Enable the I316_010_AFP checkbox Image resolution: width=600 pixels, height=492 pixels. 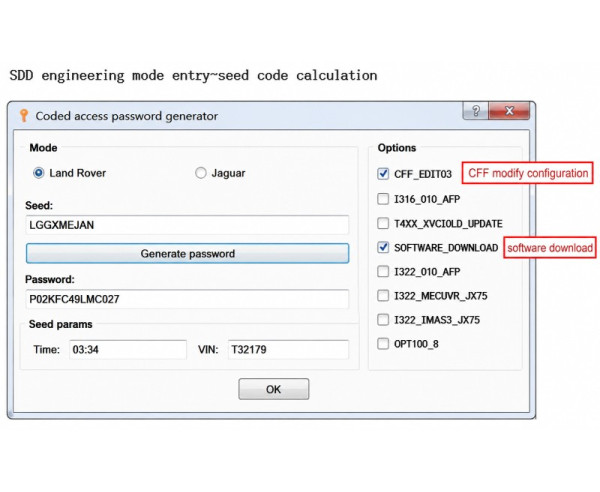click(383, 199)
